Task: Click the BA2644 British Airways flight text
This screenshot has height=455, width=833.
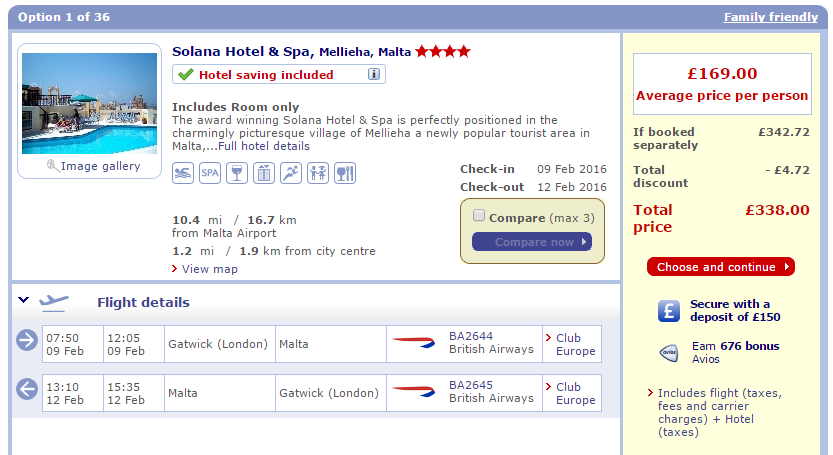Action: coord(491,343)
